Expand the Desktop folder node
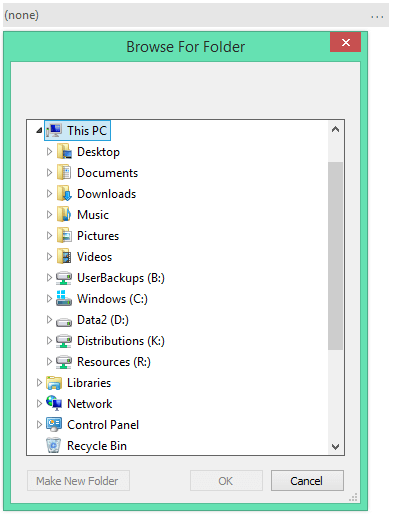Viewport: 393px width, 514px height. pyautogui.click(x=49, y=152)
